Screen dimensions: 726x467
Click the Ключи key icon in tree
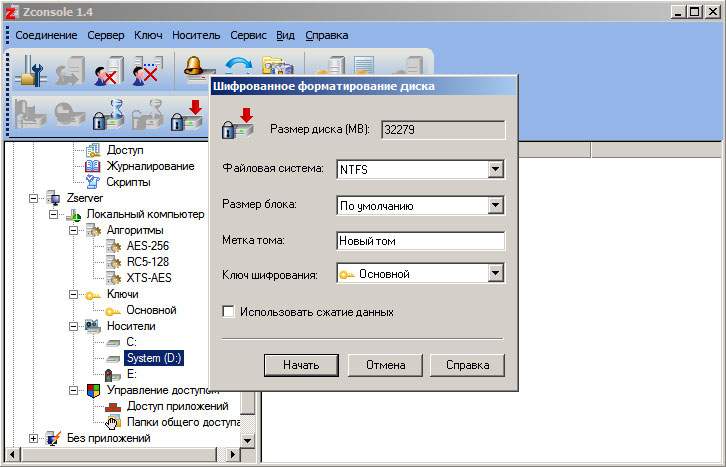pos(93,295)
